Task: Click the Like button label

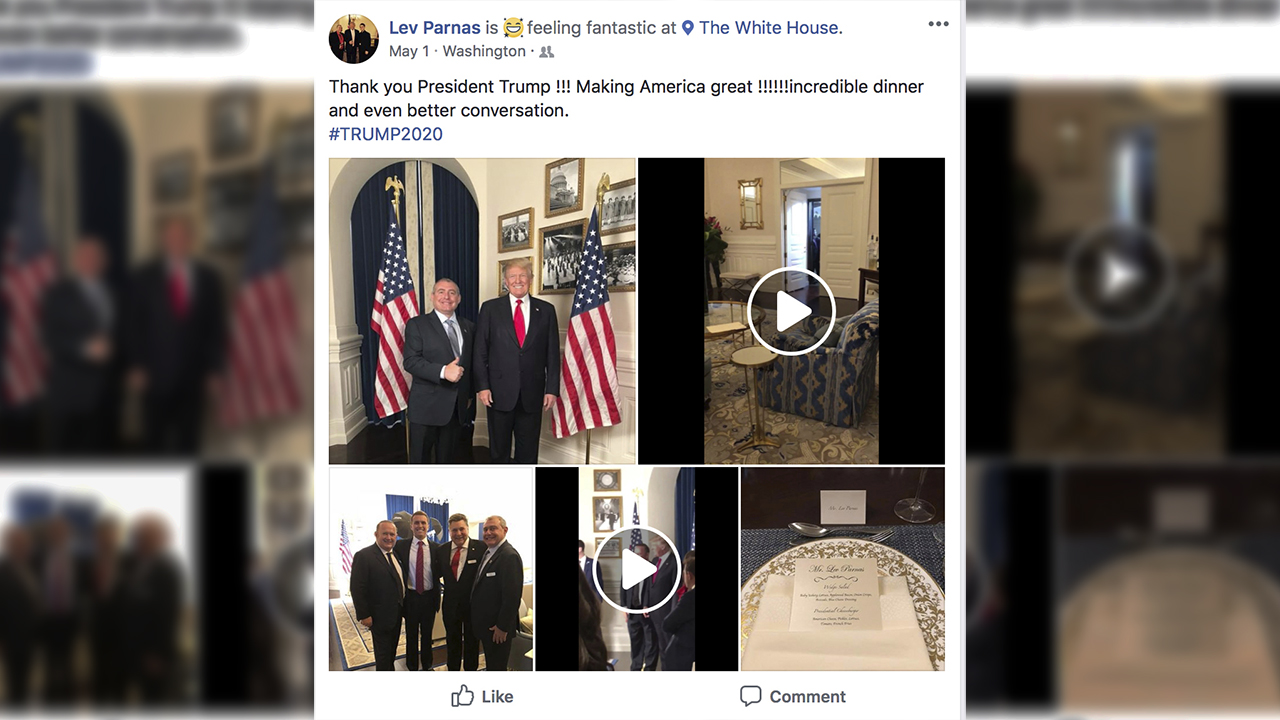Action: tap(497, 697)
